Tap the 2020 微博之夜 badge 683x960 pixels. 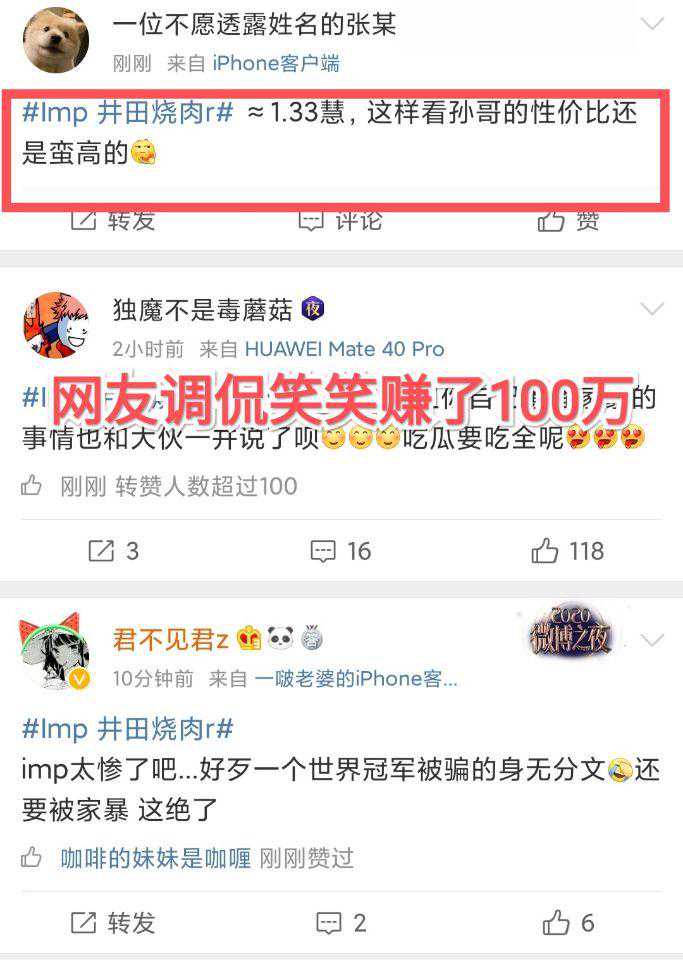point(569,631)
